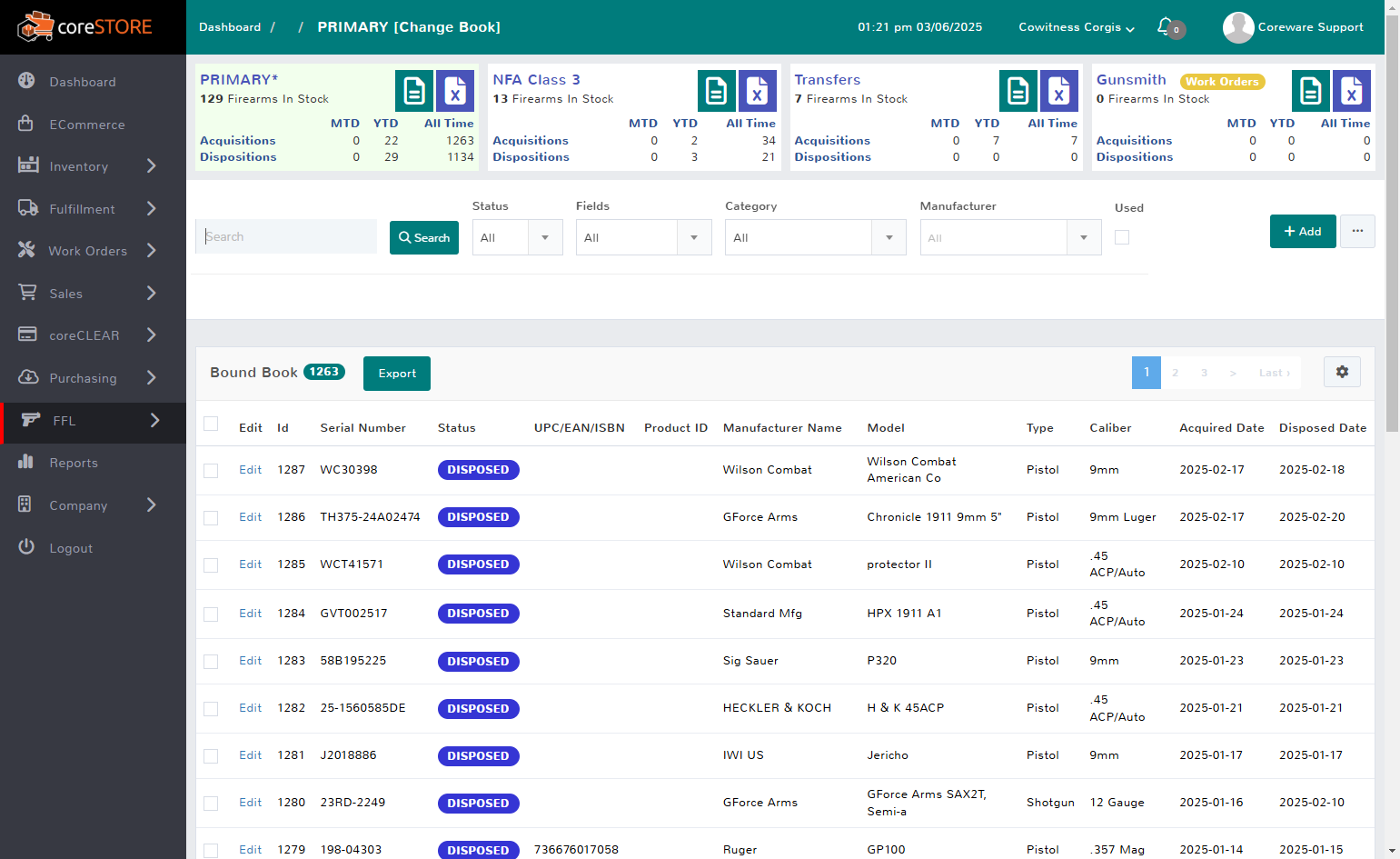Sort by Serial Number column header
The width and height of the screenshot is (1400, 859).
[x=362, y=427]
